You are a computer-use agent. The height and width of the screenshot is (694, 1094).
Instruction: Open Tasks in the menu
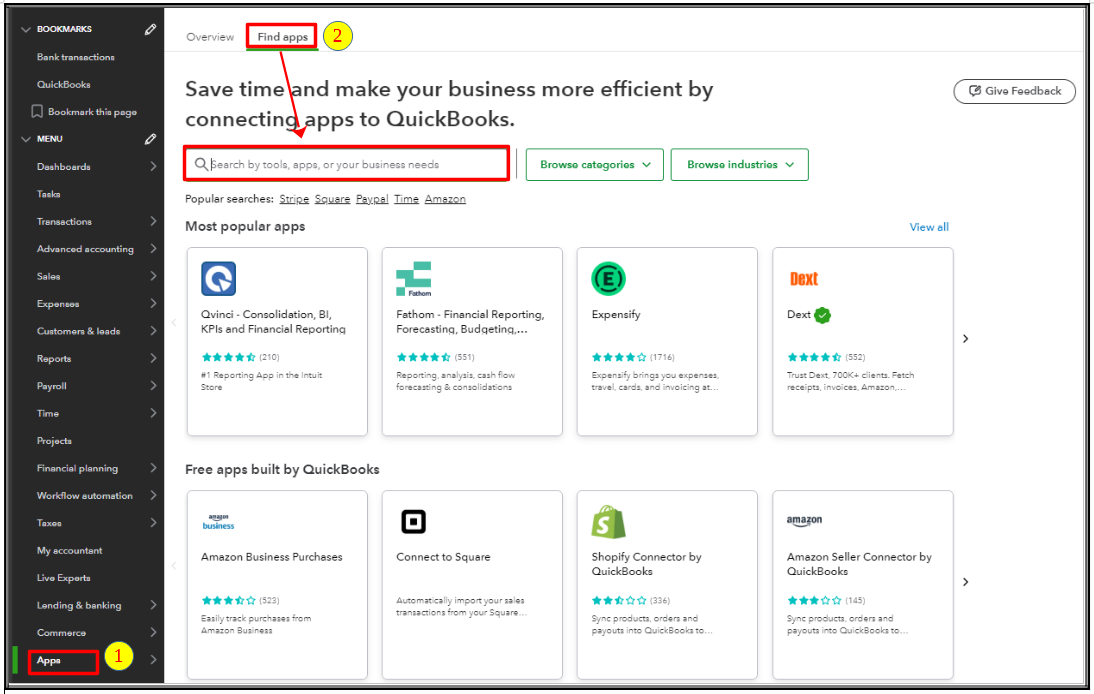tap(49, 194)
